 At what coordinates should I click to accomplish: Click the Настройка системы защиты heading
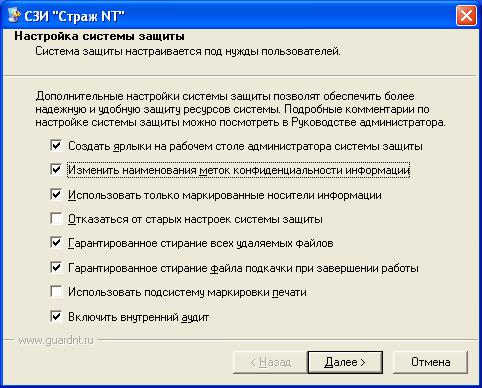point(99,36)
